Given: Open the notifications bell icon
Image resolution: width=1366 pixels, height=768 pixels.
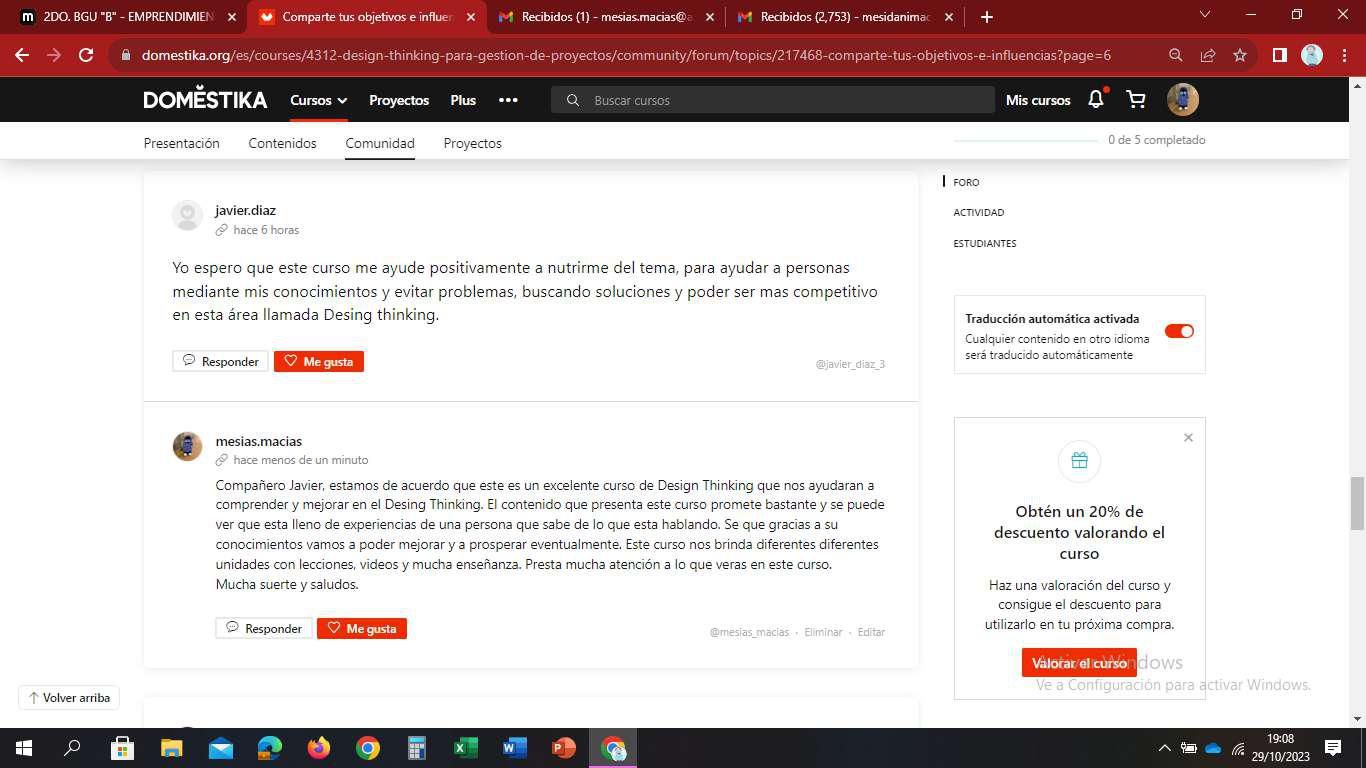Looking at the screenshot, I should (1096, 99).
